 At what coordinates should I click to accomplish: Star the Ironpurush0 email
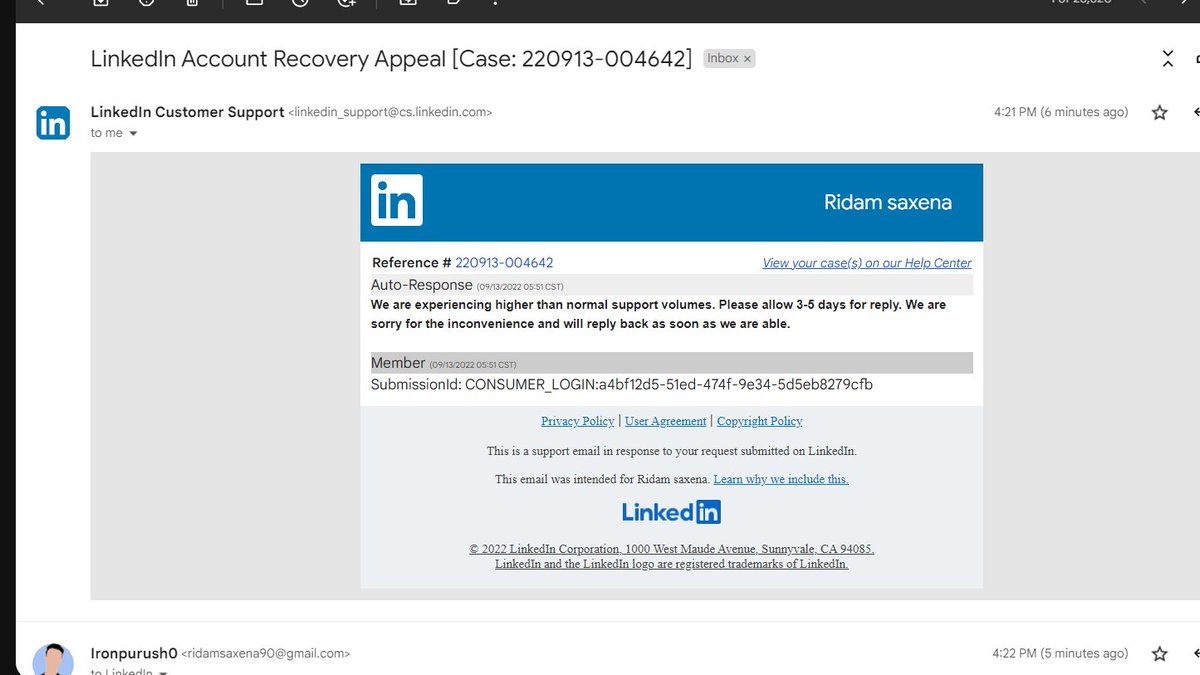[x=1159, y=654]
